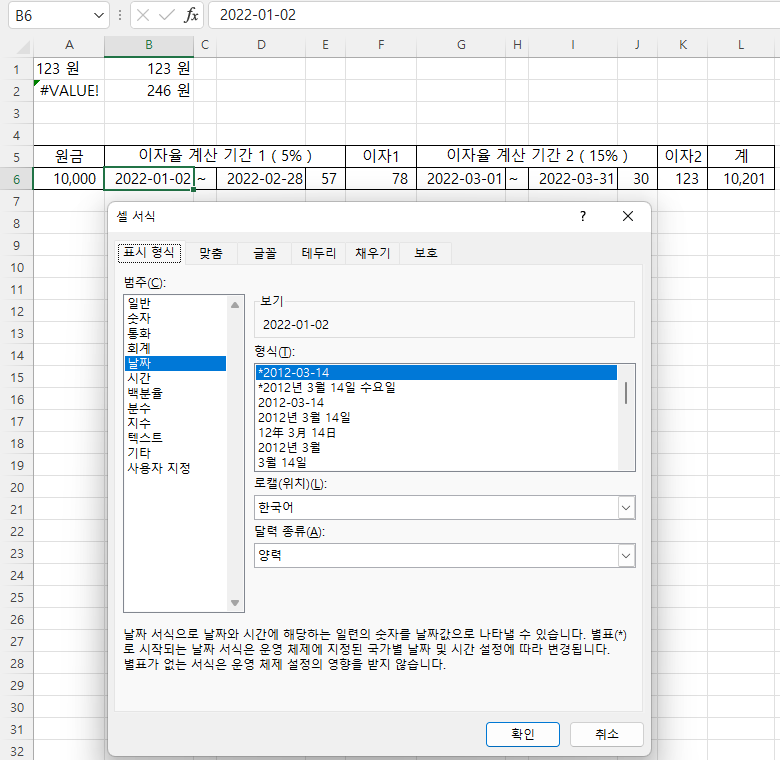This screenshot has width=780, height=760.
Task: Select column G header
Action: [461, 45]
